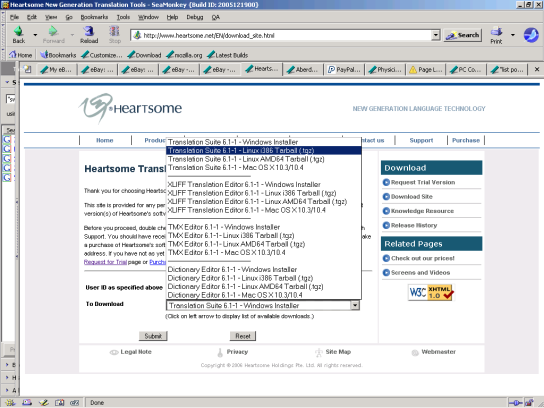Click the To Download combo box arrow
This screenshot has height=408, width=544.
[x=355, y=305]
